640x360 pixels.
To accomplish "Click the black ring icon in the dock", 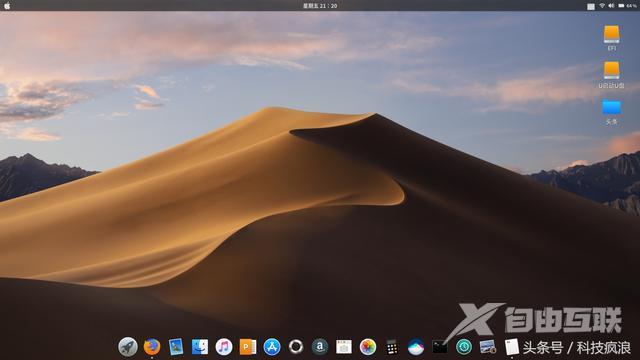I will point(296,347).
